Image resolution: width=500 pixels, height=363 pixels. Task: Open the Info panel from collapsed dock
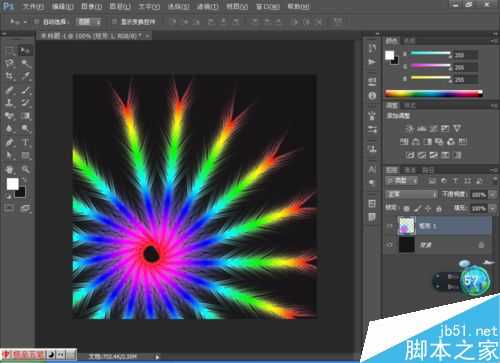[x=372, y=96]
